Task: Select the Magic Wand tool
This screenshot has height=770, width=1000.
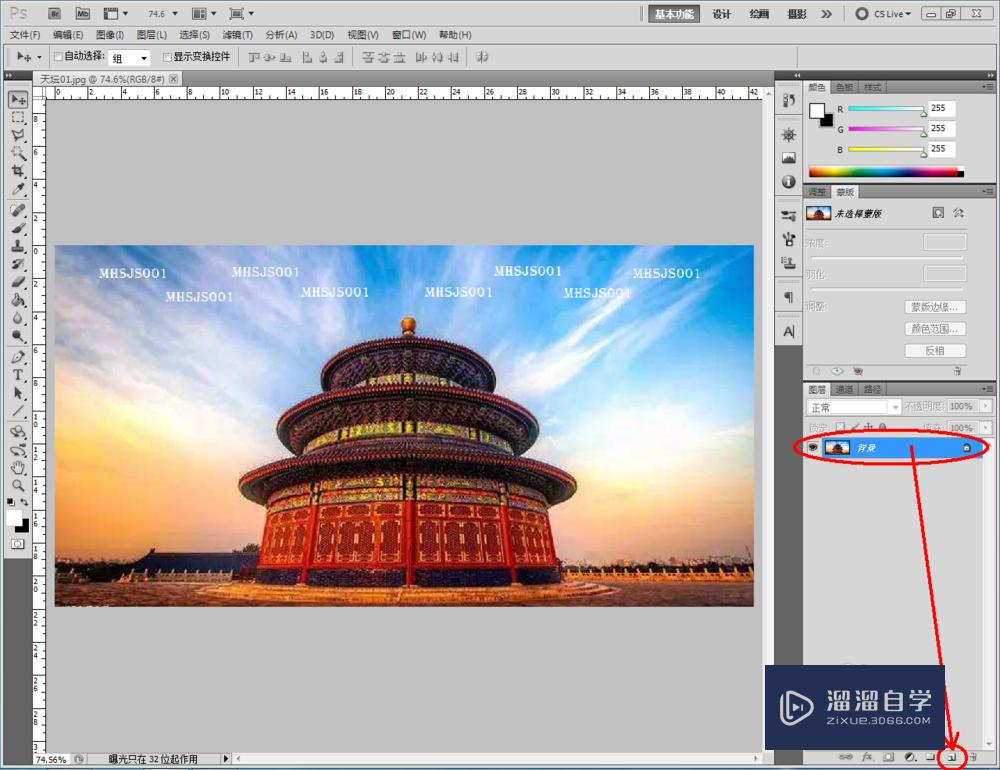Action: point(18,153)
